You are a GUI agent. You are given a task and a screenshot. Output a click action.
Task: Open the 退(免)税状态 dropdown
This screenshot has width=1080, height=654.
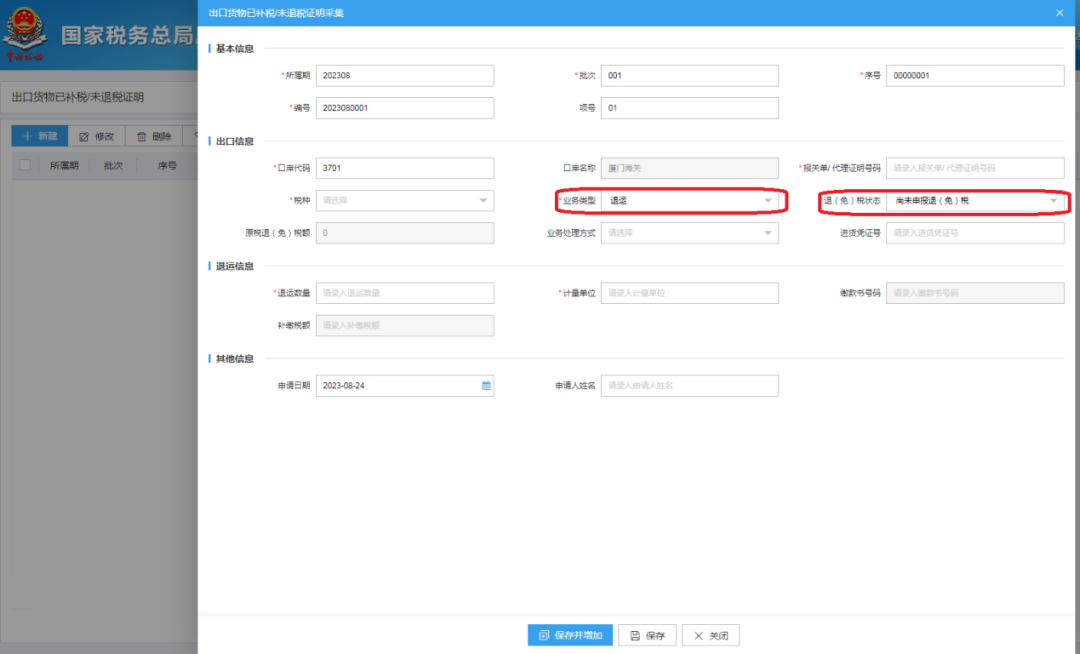pyautogui.click(x=975, y=200)
